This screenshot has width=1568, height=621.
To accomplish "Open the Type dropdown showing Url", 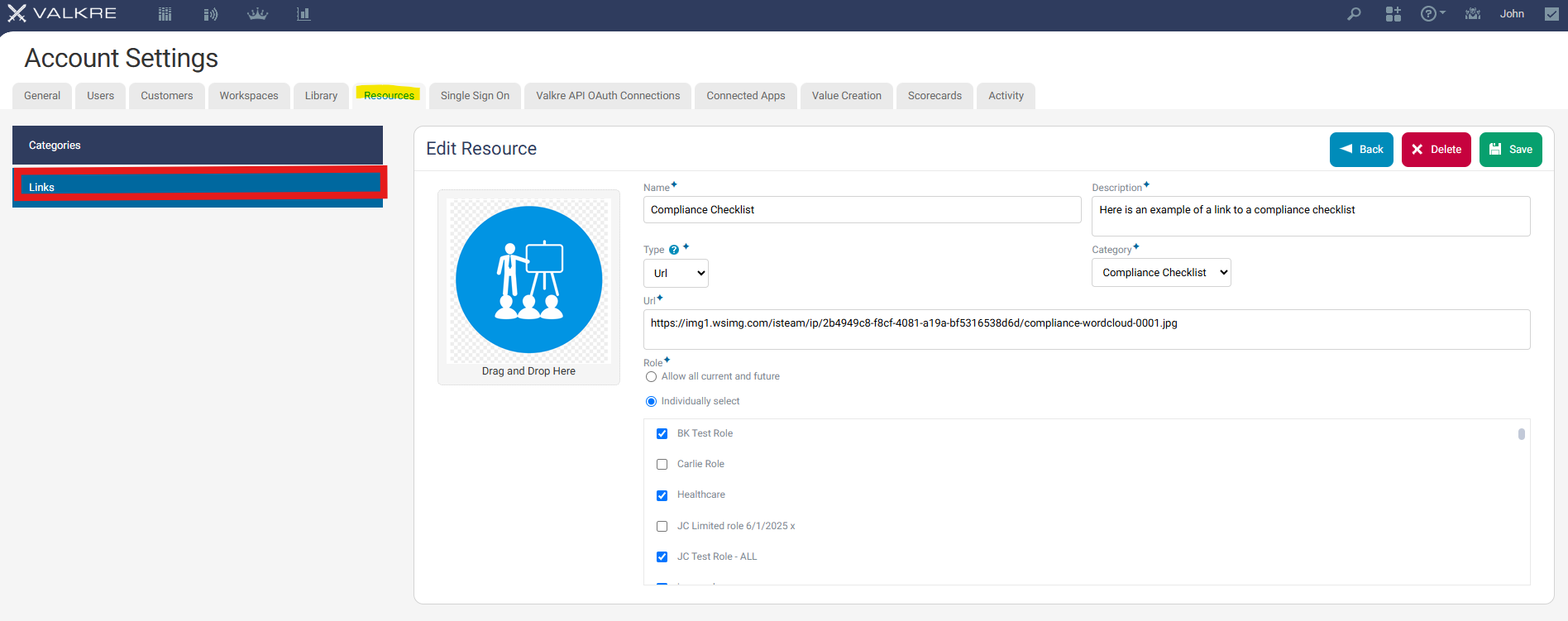I will coord(676,273).
